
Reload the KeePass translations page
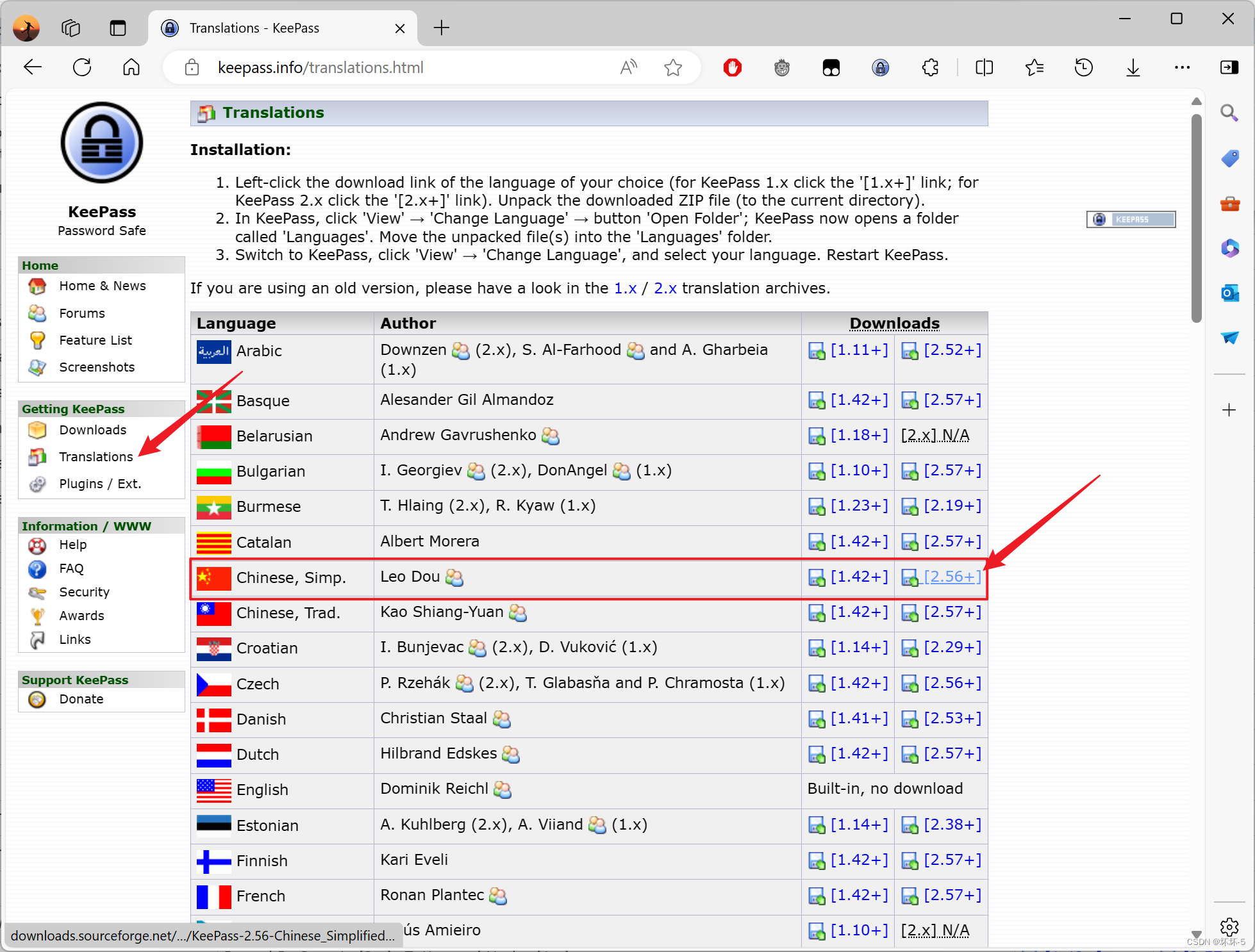[x=82, y=67]
